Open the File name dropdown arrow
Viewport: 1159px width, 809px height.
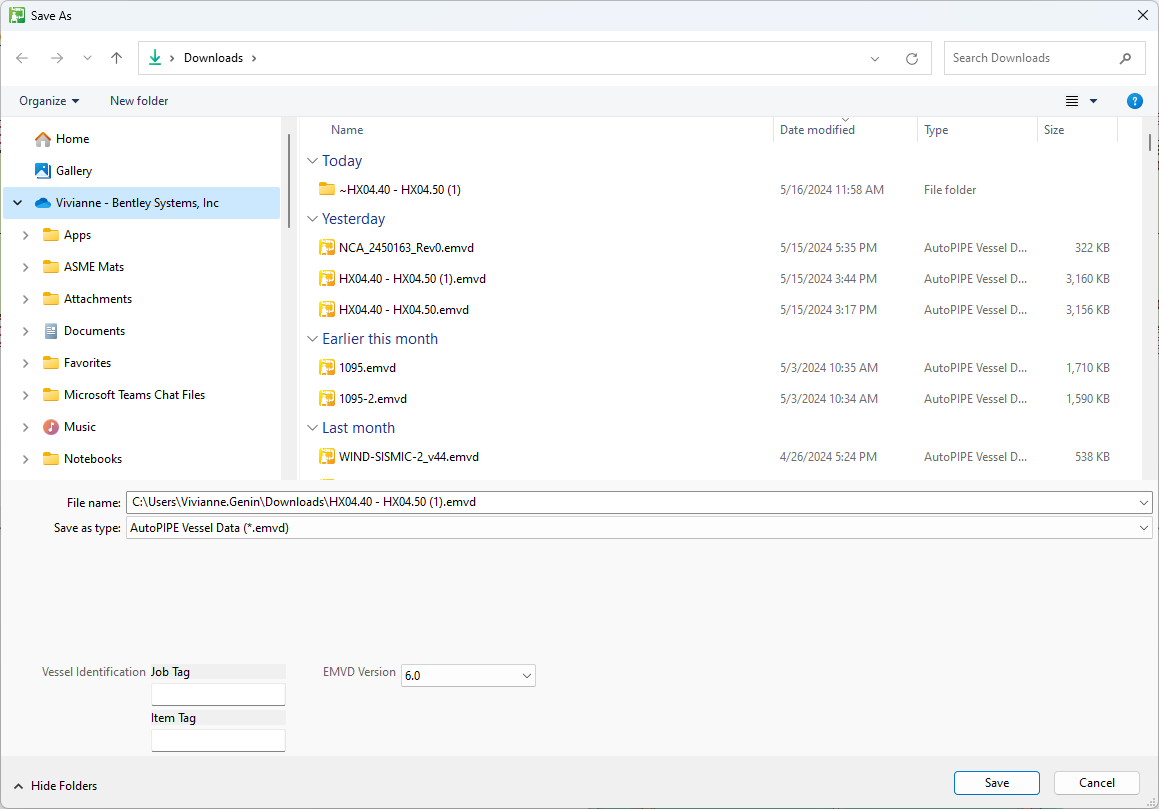[1143, 502]
